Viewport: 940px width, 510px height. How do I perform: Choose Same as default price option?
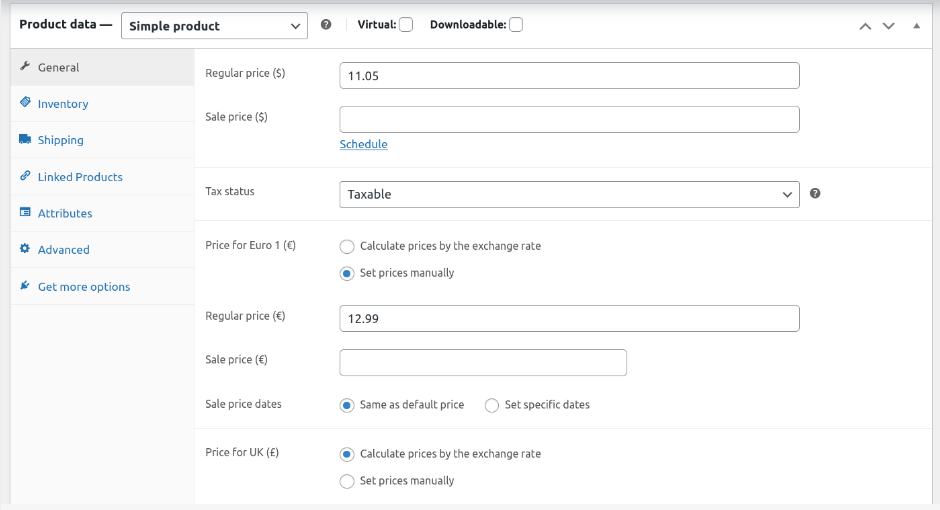347,405
